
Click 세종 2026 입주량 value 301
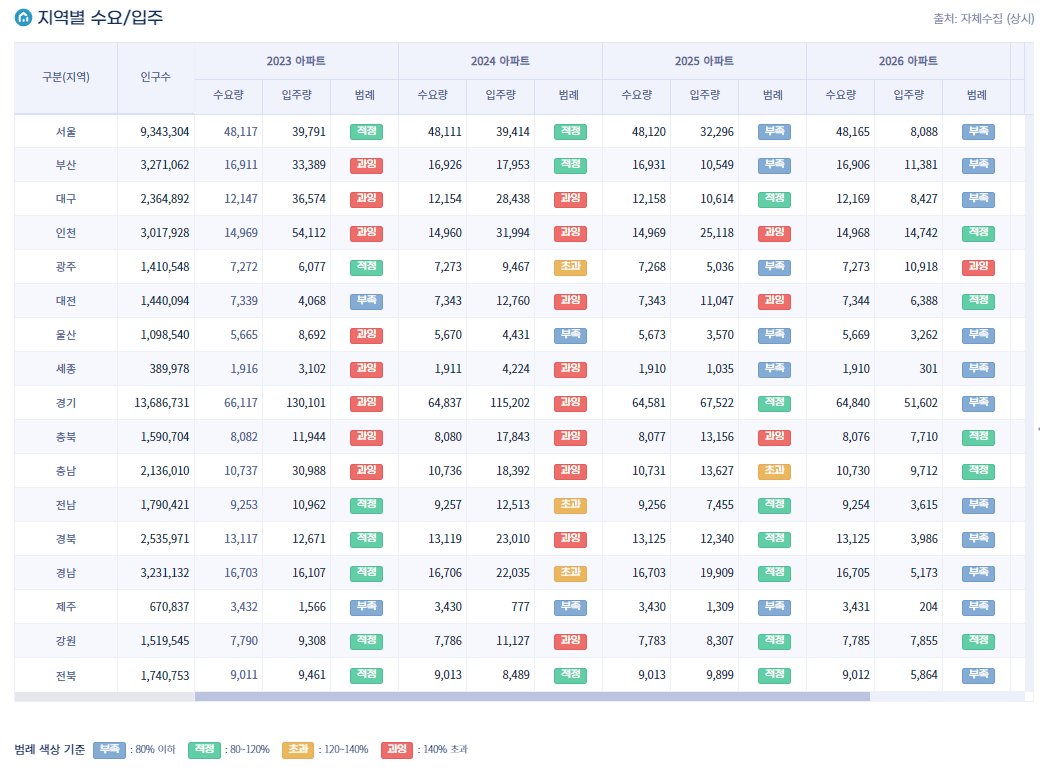[929, 369]
